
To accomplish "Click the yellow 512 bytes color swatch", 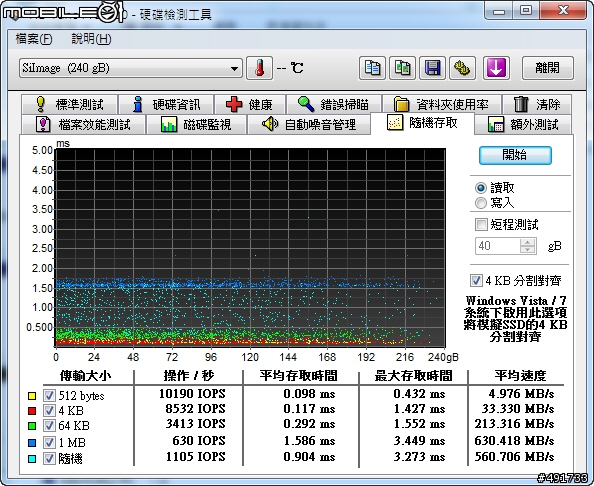I will (x=32, y=396).
